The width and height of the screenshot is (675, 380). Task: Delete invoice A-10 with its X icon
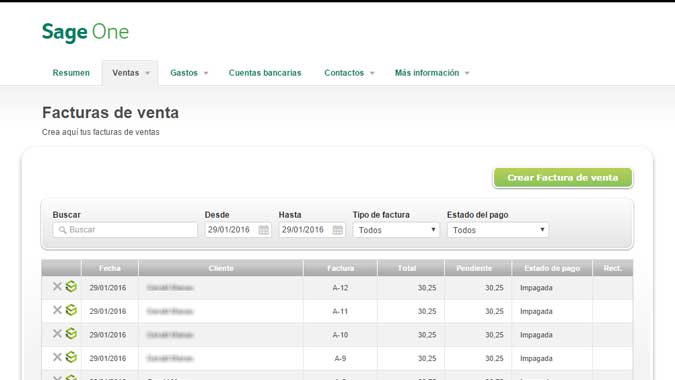tap(57, 334)
